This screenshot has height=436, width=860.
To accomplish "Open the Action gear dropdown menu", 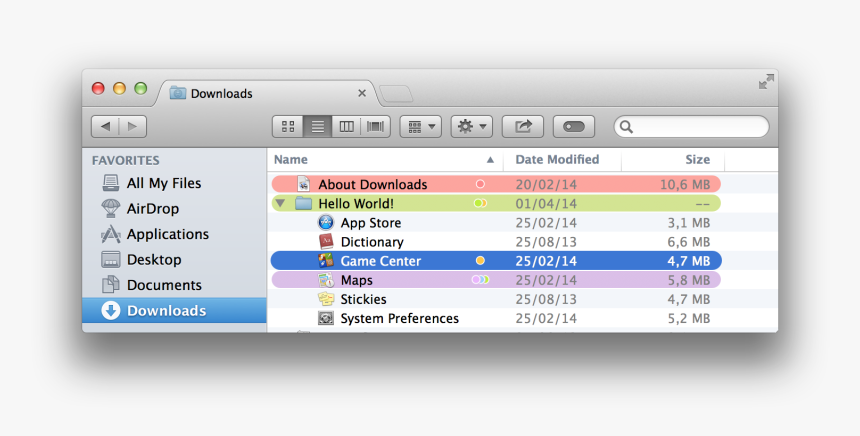I will [471, 127].
